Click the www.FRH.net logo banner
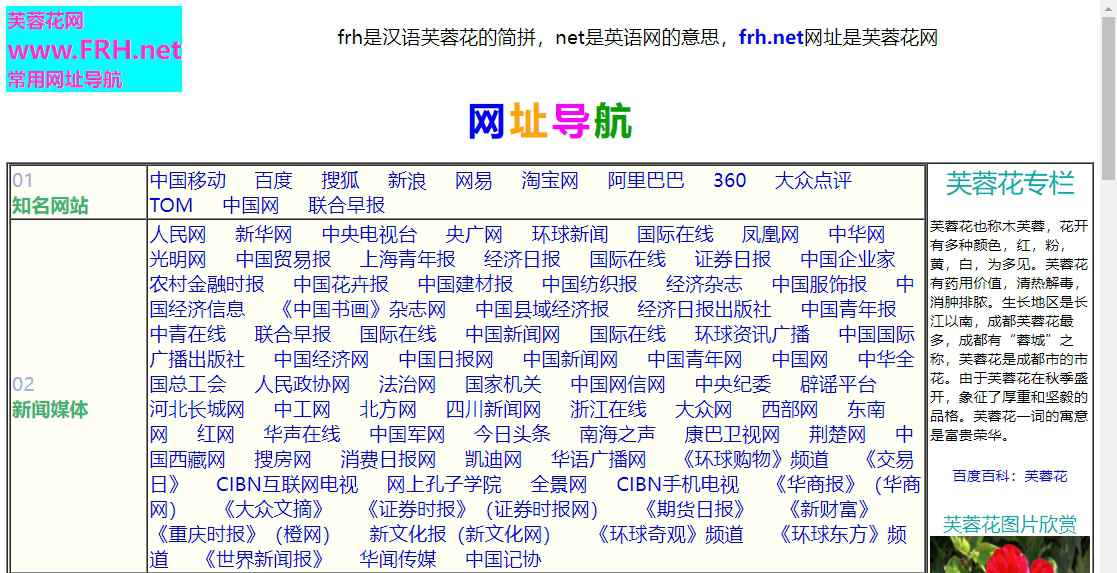The image size is (1117, 573). pyautogui.click(x=94, y=49)
